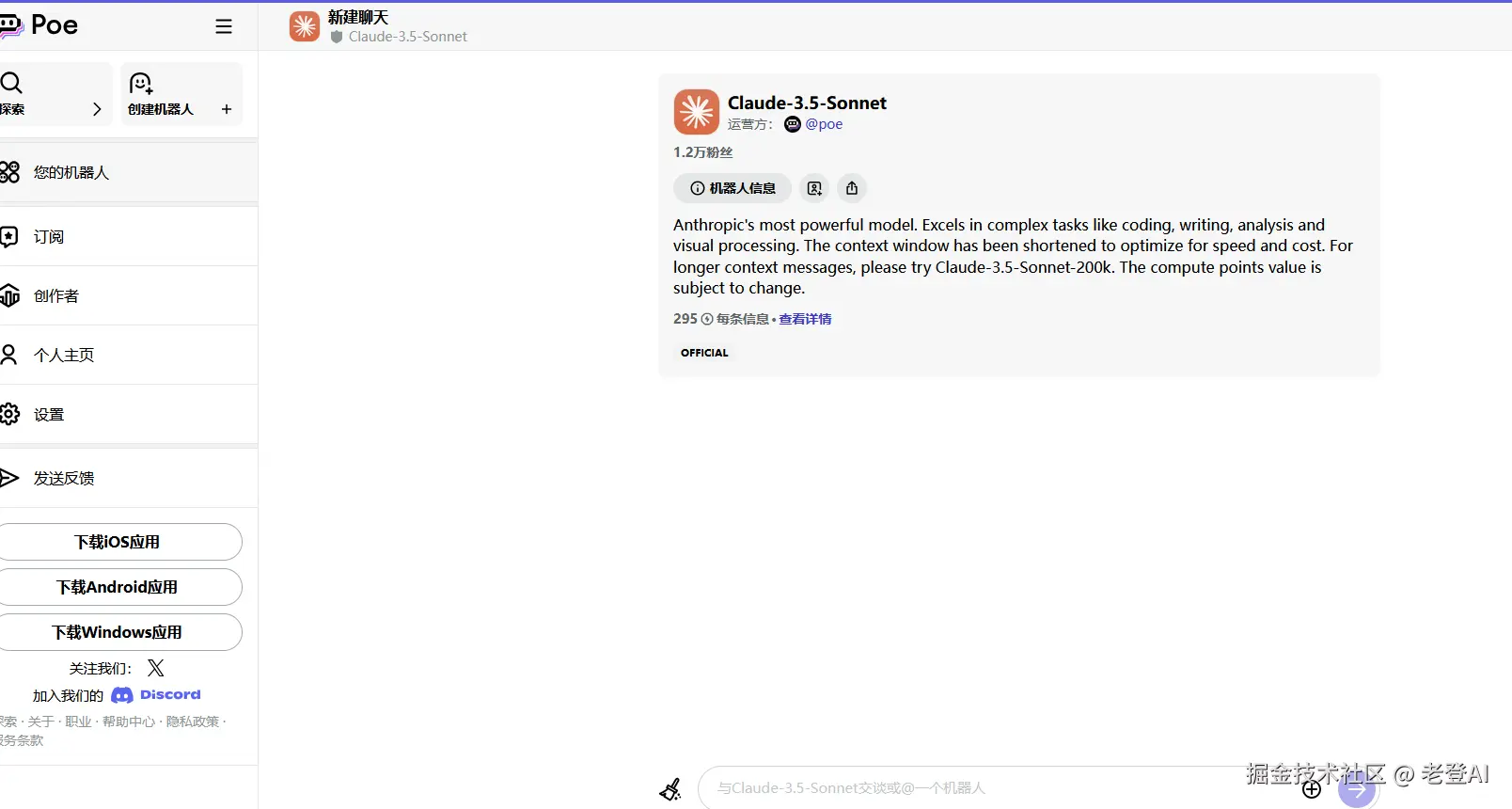Open the 查看详情 link
1512x809 pixels.
[805, 319]
